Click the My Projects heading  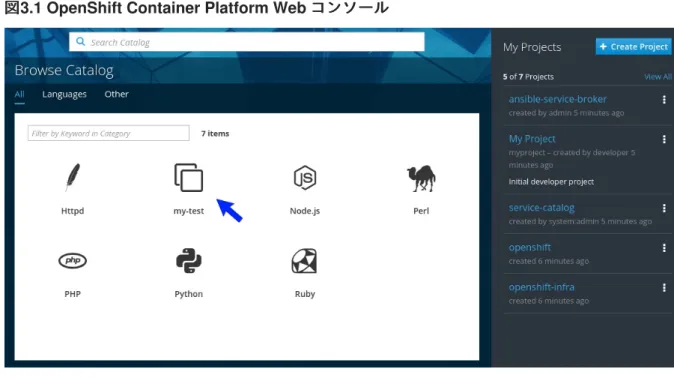(532, 47)
